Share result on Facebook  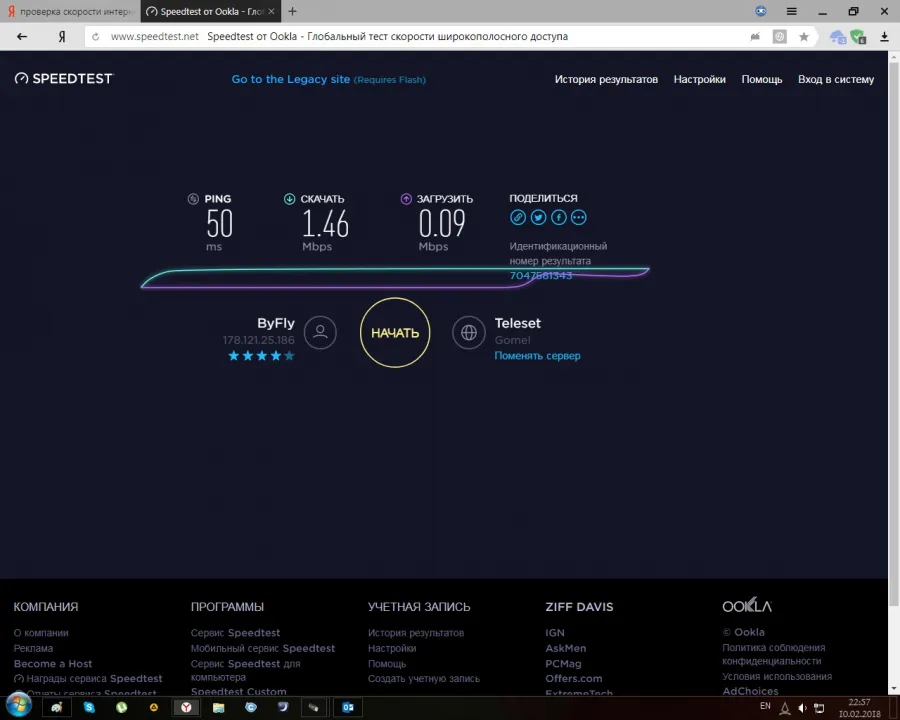click(558, 218)
